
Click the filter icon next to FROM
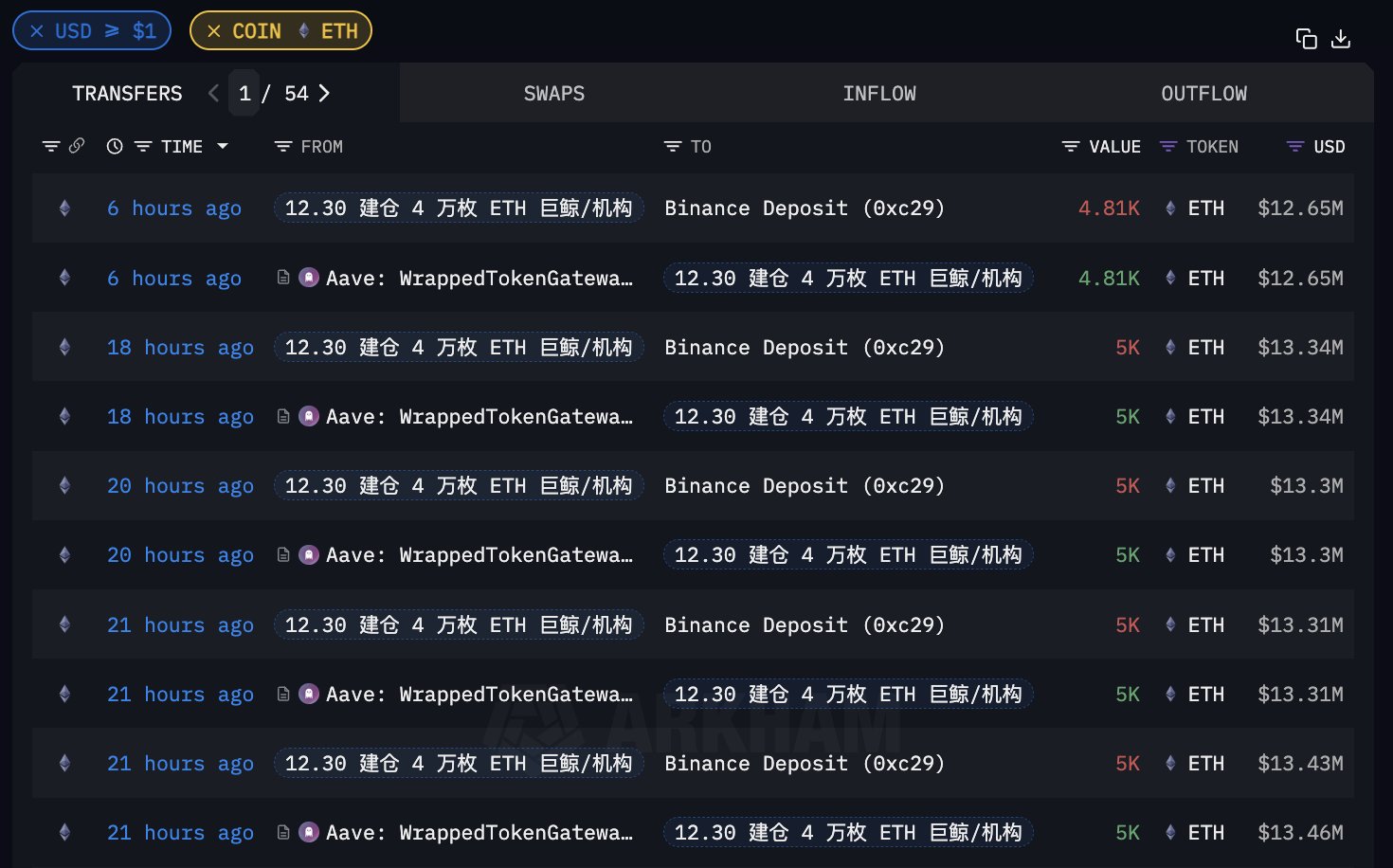pos(282,147)
